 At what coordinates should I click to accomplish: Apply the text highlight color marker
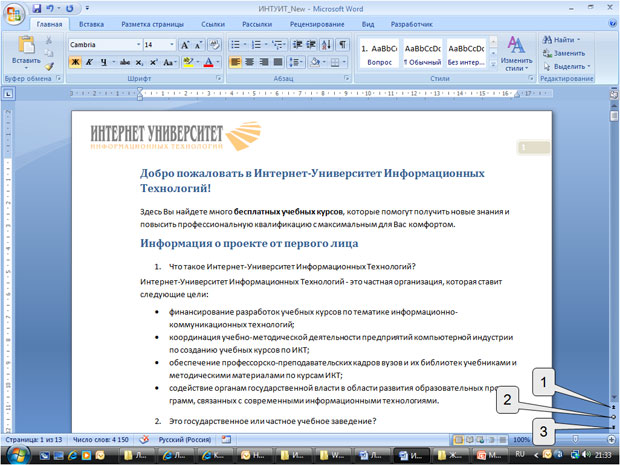188,62
